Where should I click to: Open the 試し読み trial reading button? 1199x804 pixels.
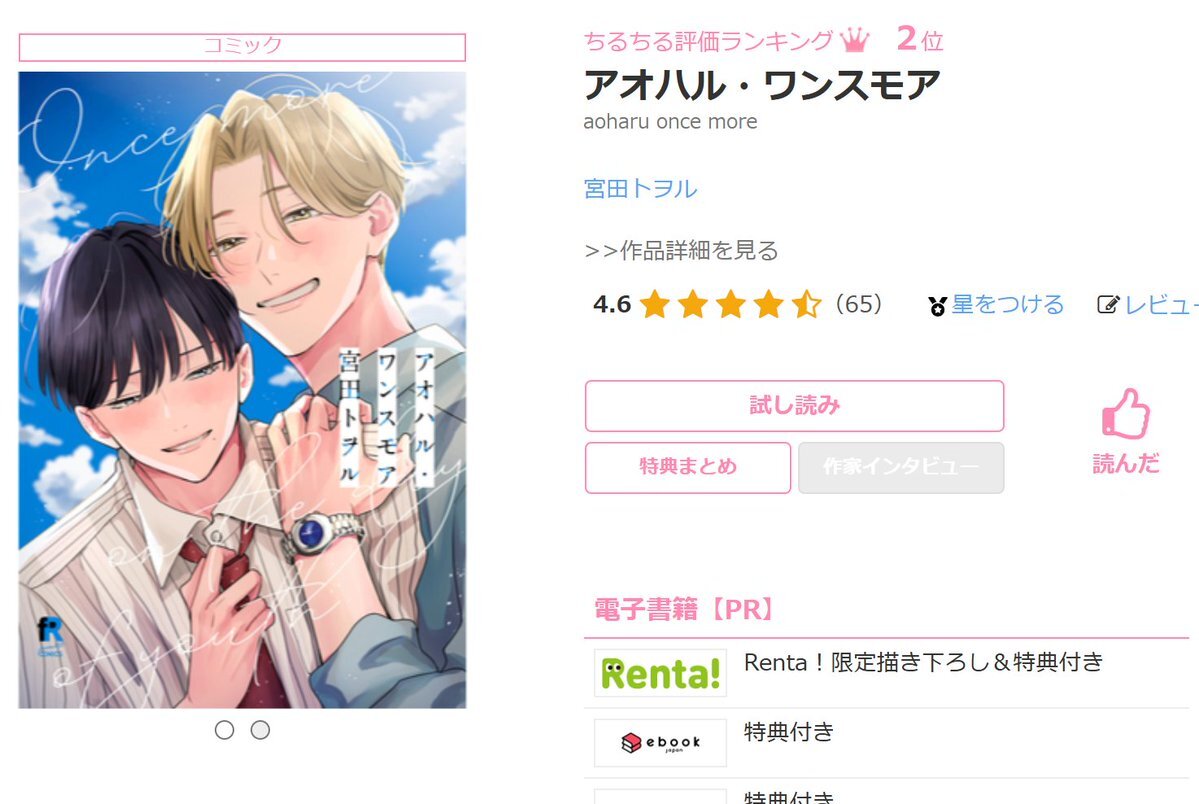(794, 405)
